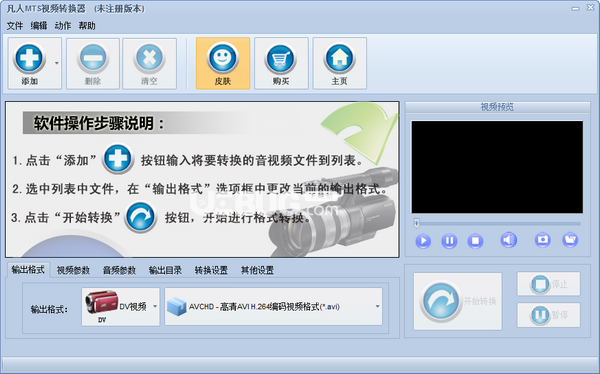Screen dimensions: 600x374
Task: Pause the preview playback
Action: (449, 241)
